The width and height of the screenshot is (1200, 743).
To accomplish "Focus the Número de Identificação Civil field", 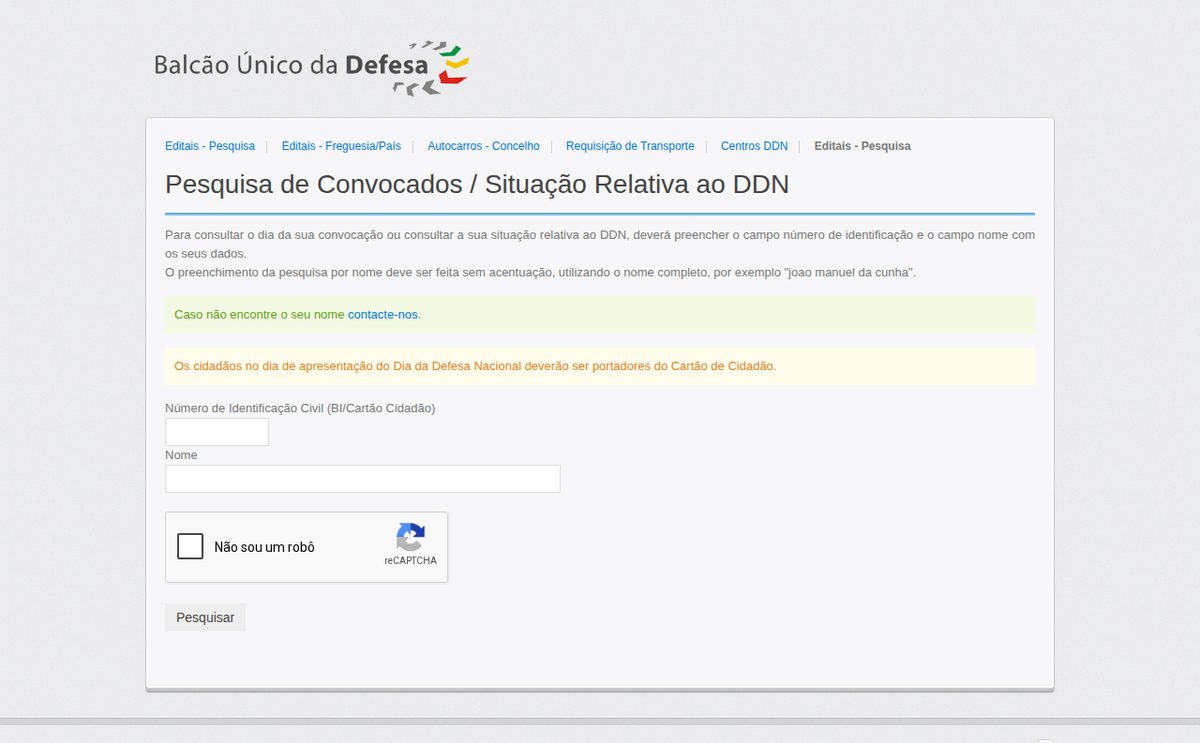I will (x=217, y=432).
